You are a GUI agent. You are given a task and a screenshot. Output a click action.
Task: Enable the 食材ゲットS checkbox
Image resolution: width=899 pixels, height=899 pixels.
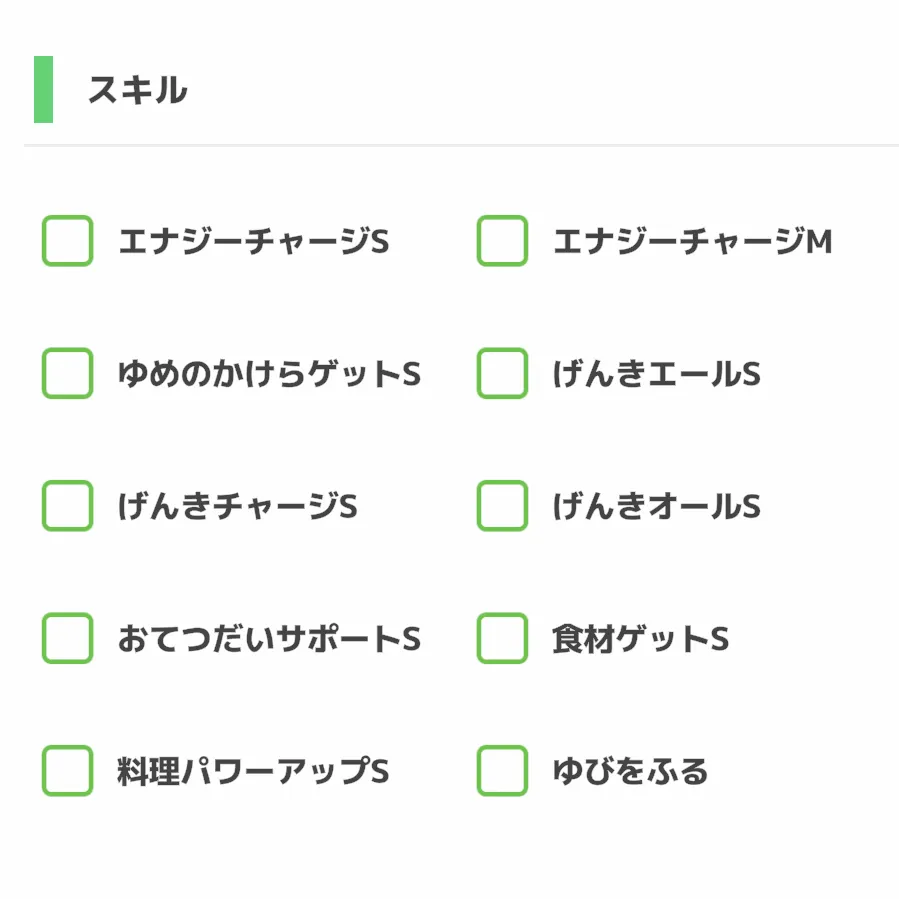502,638
